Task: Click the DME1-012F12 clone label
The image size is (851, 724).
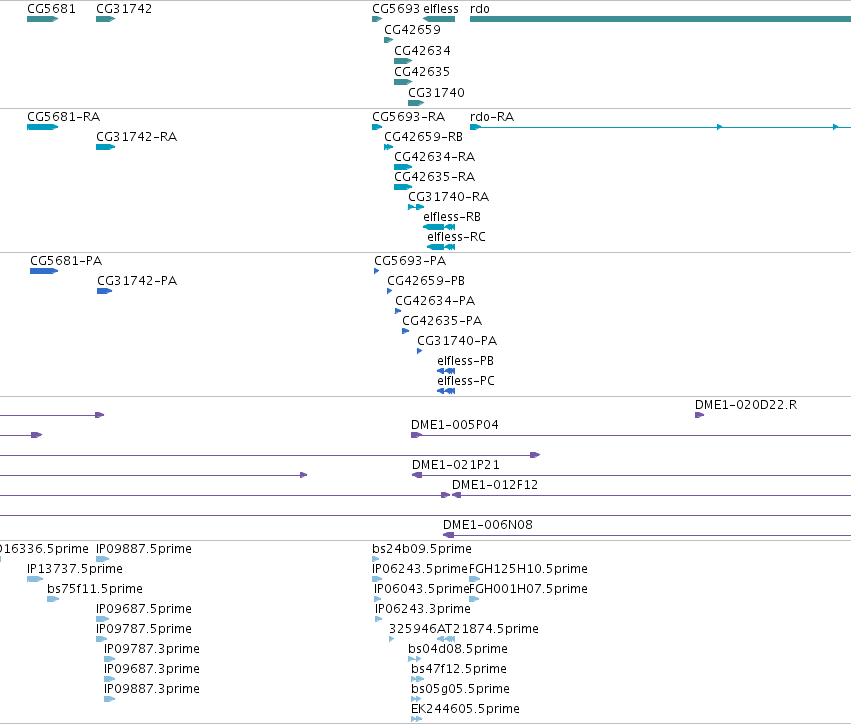Action: [x=495, y=485]
